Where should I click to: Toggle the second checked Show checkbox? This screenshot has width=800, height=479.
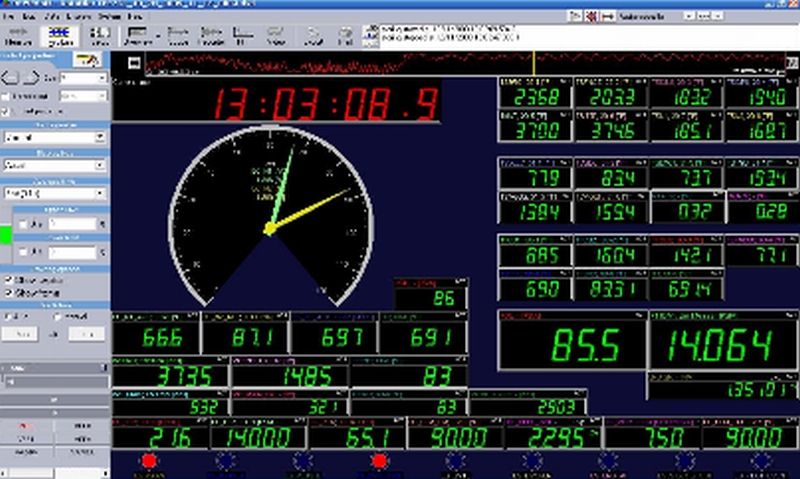point(9,293)
